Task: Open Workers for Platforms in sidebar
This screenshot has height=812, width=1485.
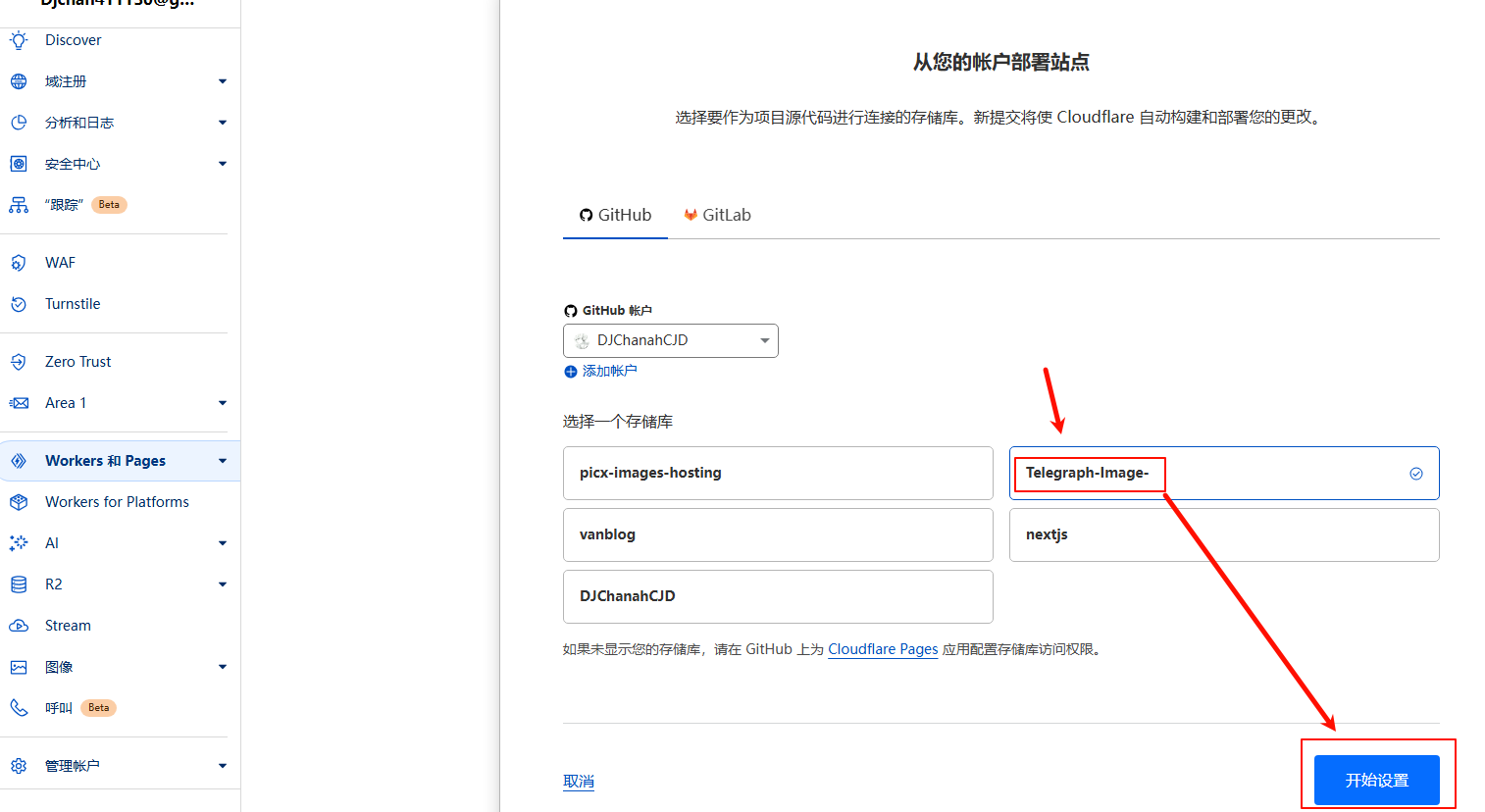Action: [x=117, y=502]
